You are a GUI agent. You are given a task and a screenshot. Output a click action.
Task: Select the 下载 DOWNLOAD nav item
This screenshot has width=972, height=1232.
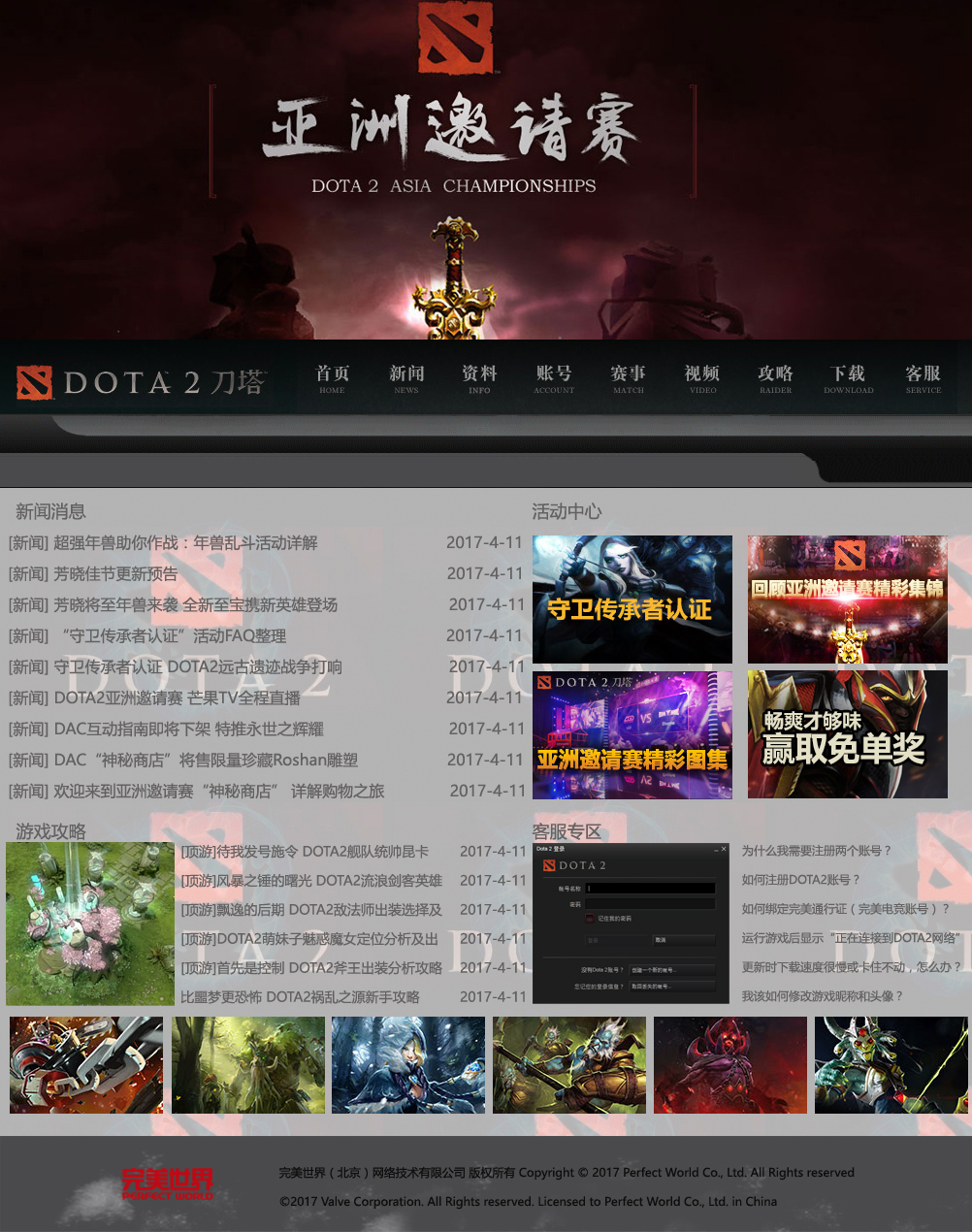(848, 378)
